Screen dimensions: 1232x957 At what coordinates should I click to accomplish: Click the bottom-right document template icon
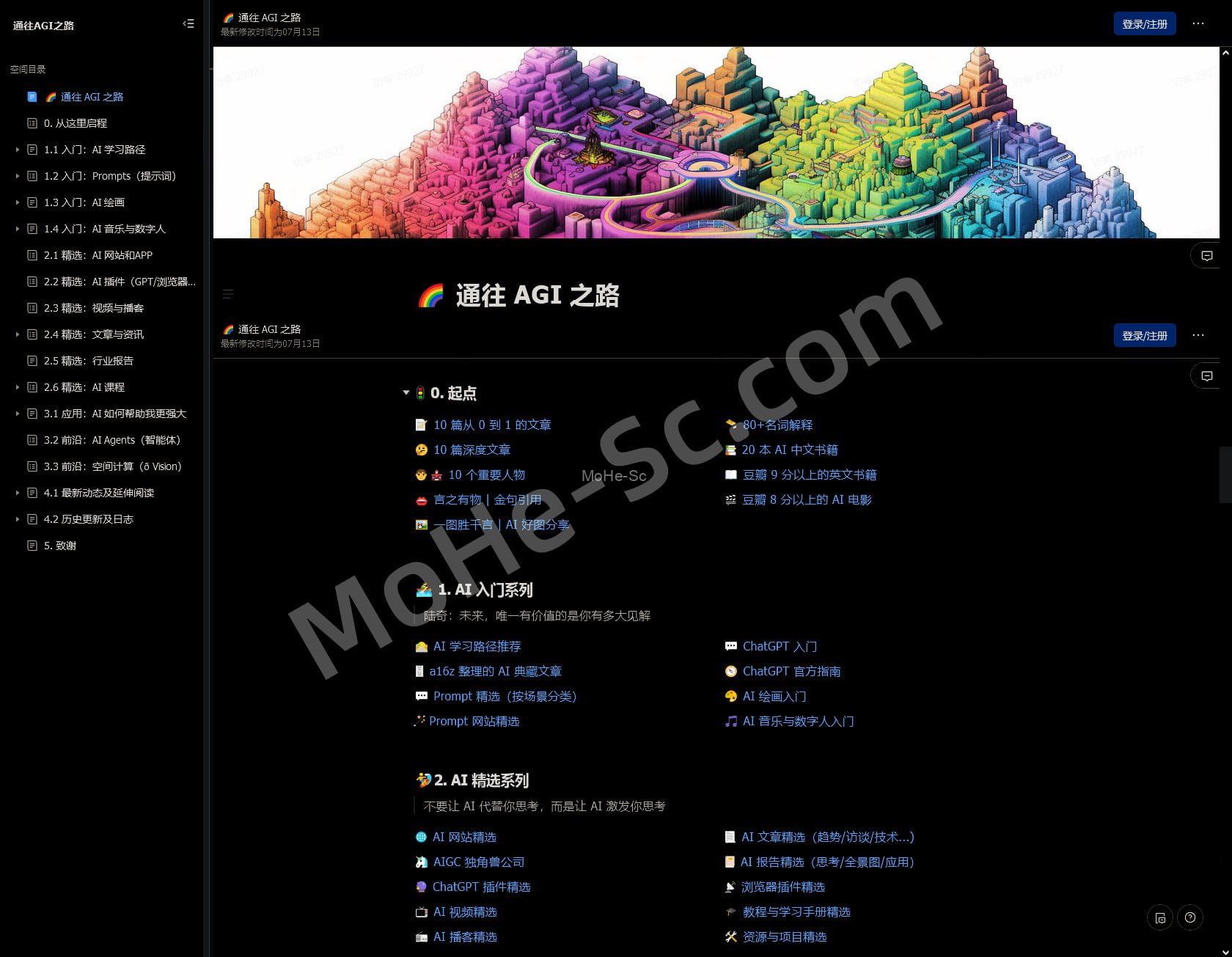pos(1160,917)
